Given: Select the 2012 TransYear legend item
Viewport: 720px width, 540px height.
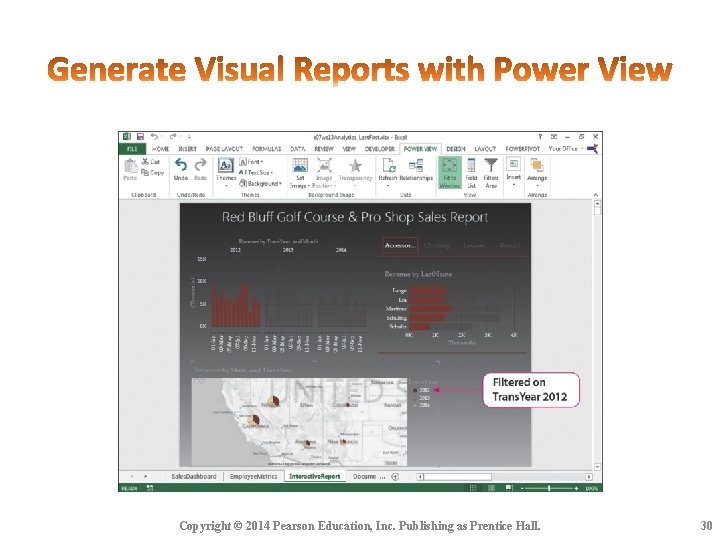Looking at the screenshot, I should [x=422, y=390].
